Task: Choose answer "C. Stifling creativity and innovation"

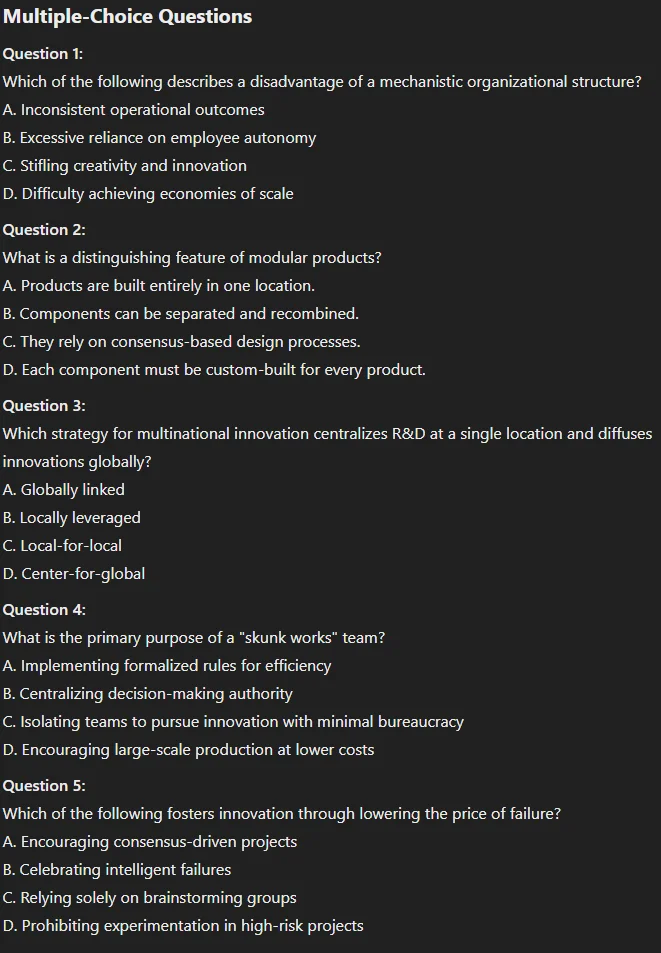Action: tap(125, 166)
